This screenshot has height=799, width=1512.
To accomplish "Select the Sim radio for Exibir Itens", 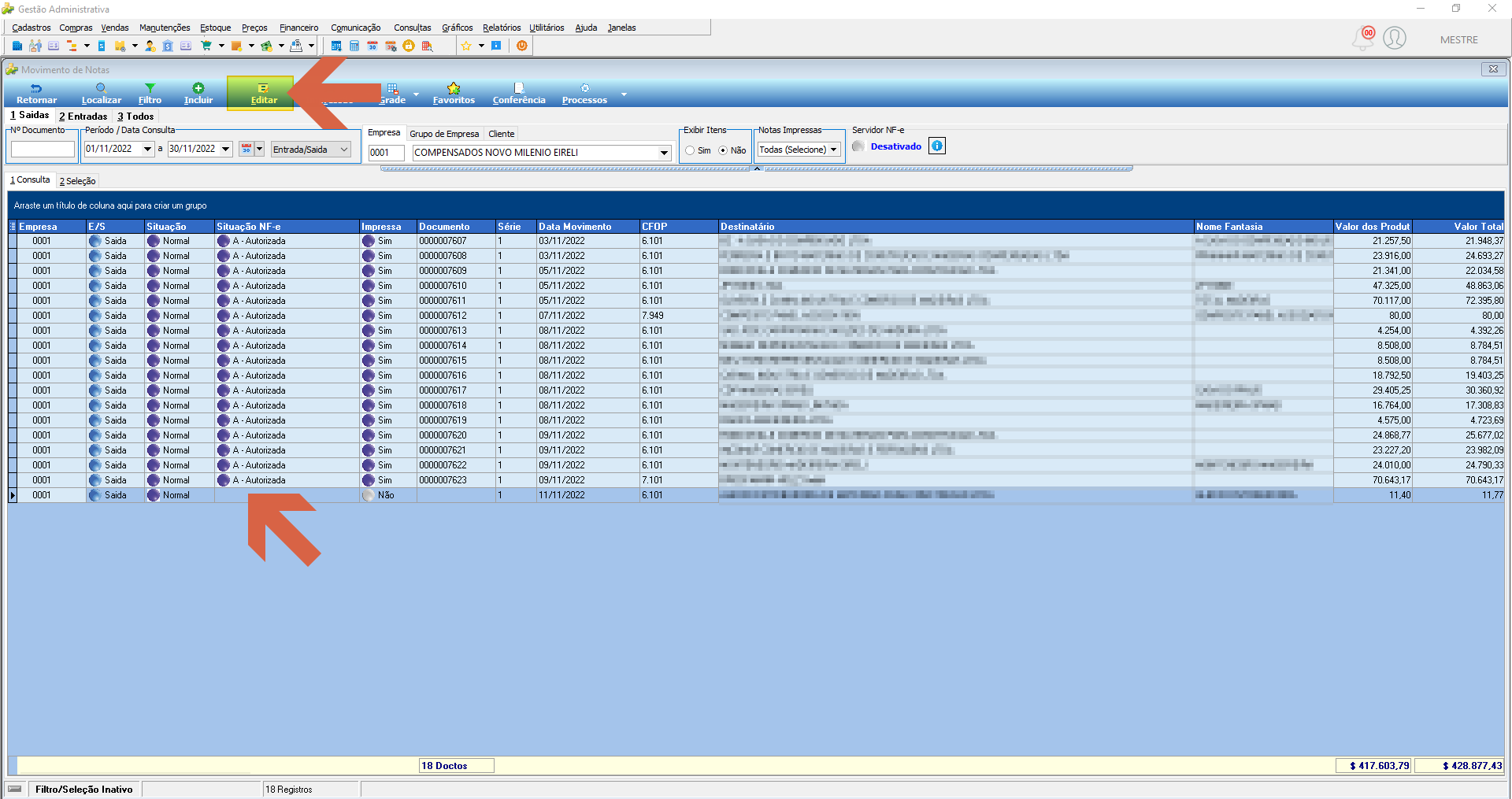I will (x=690, y=150).
